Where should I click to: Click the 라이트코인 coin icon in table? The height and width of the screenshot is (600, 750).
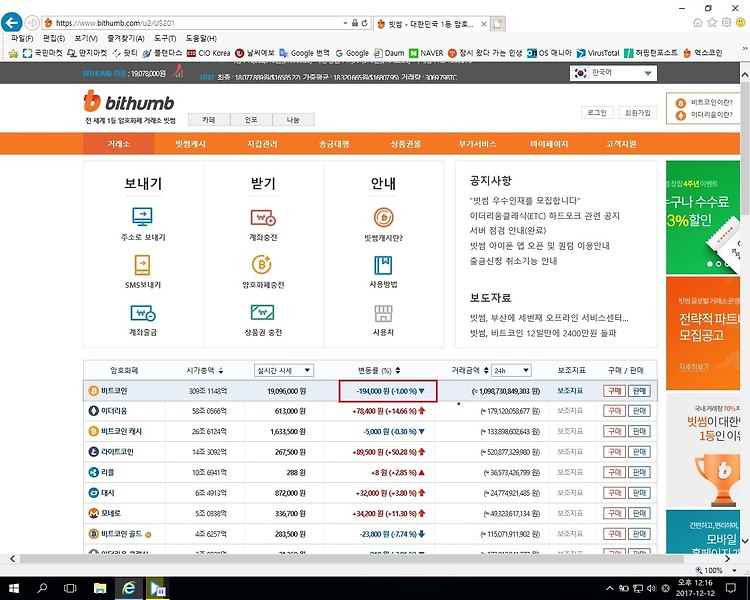pyautogui.click(x=93, y=452)
